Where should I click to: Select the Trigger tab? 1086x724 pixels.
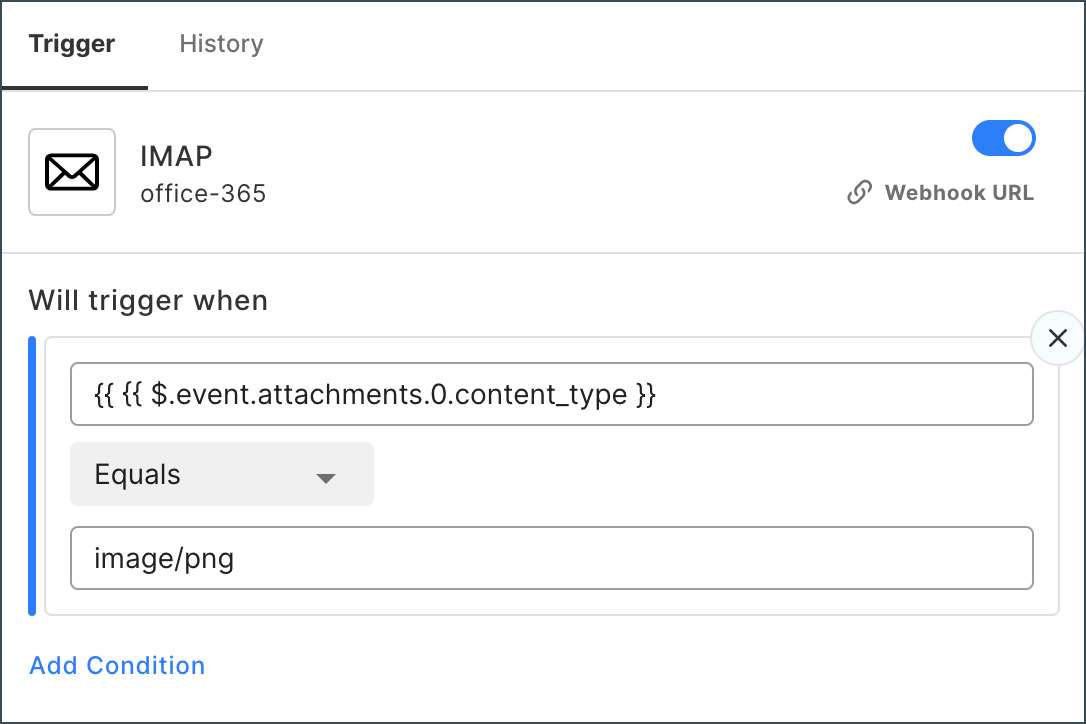click(72, 44)
